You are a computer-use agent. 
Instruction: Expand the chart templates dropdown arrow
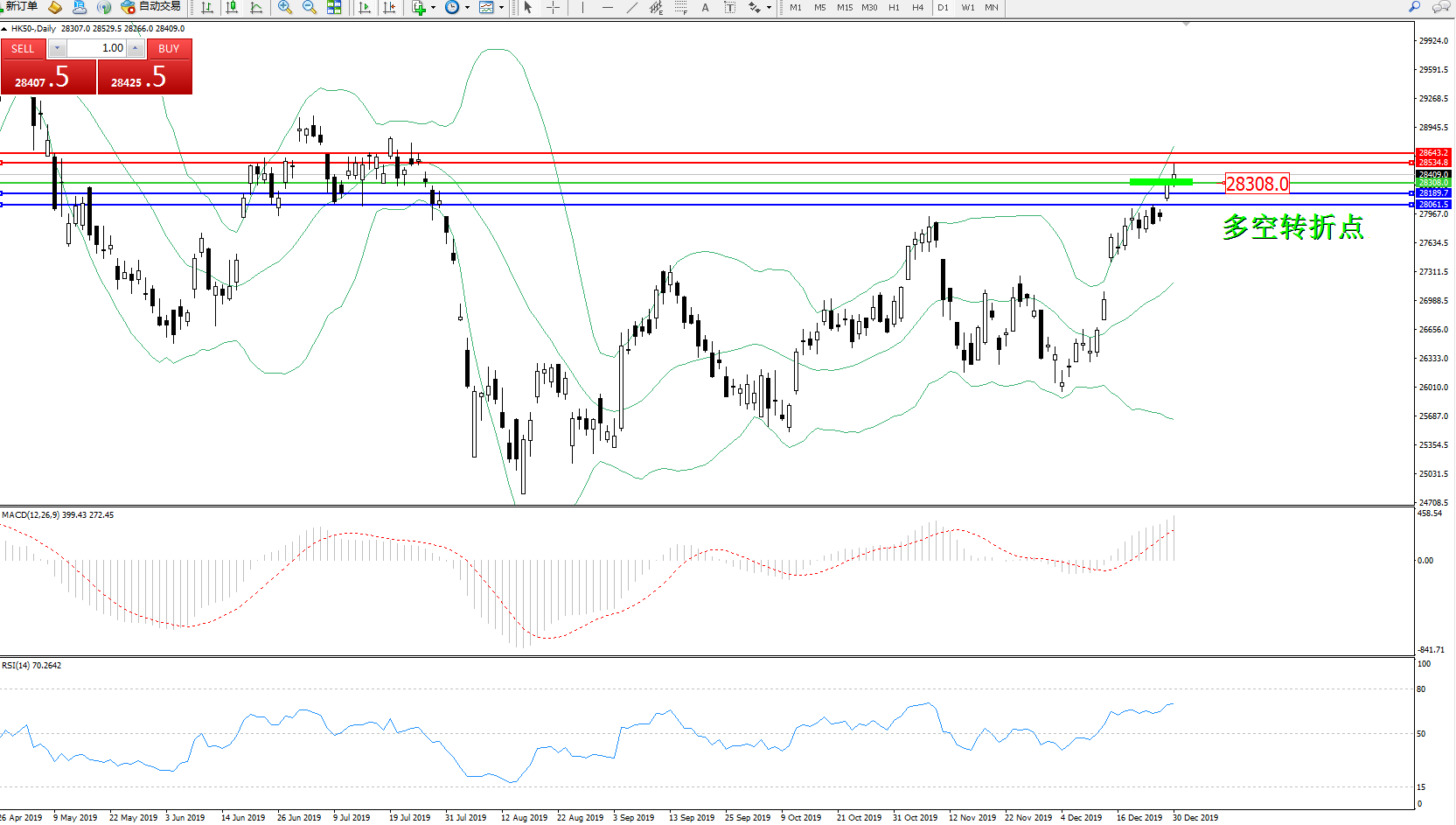coord(501,8)
